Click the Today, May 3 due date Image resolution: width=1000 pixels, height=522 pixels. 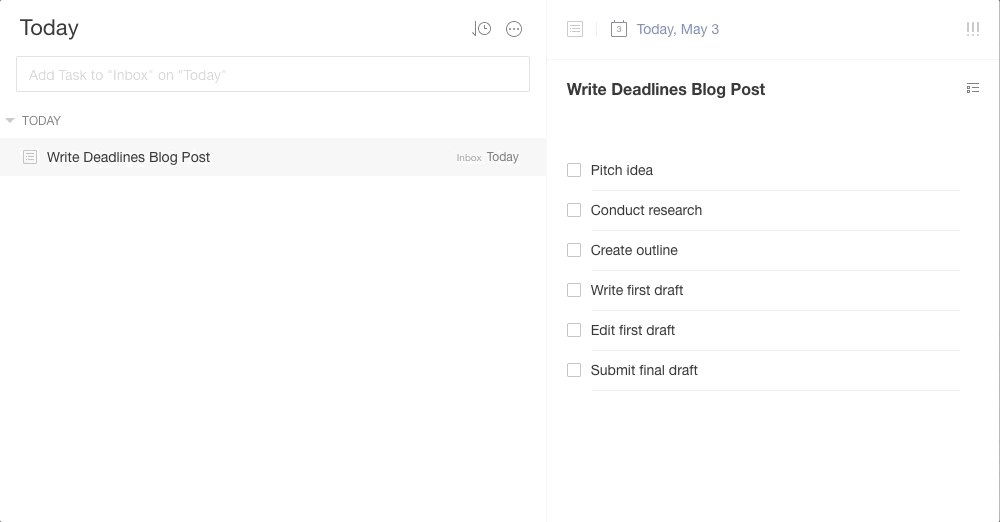click(x=677, y=29)
